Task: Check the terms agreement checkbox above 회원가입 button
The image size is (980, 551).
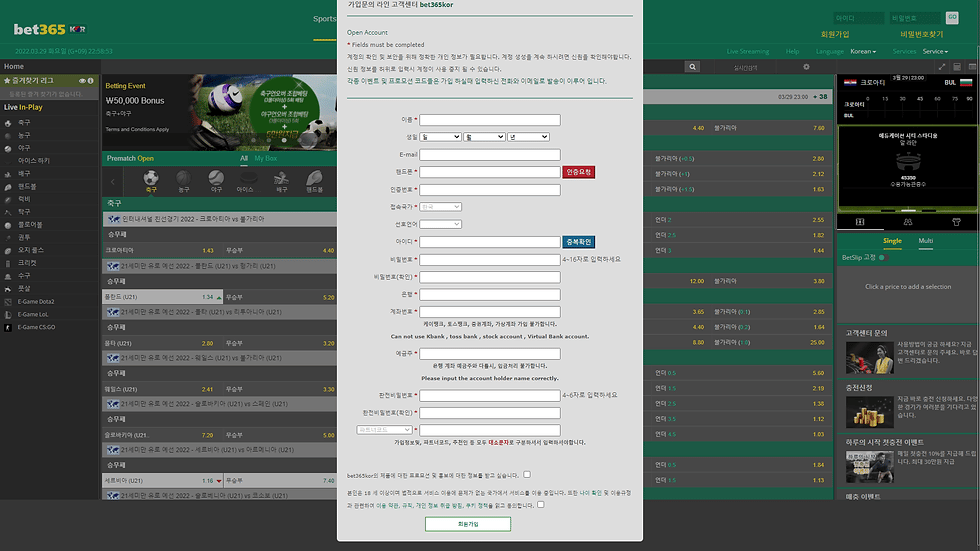Action: click(541, 505)
